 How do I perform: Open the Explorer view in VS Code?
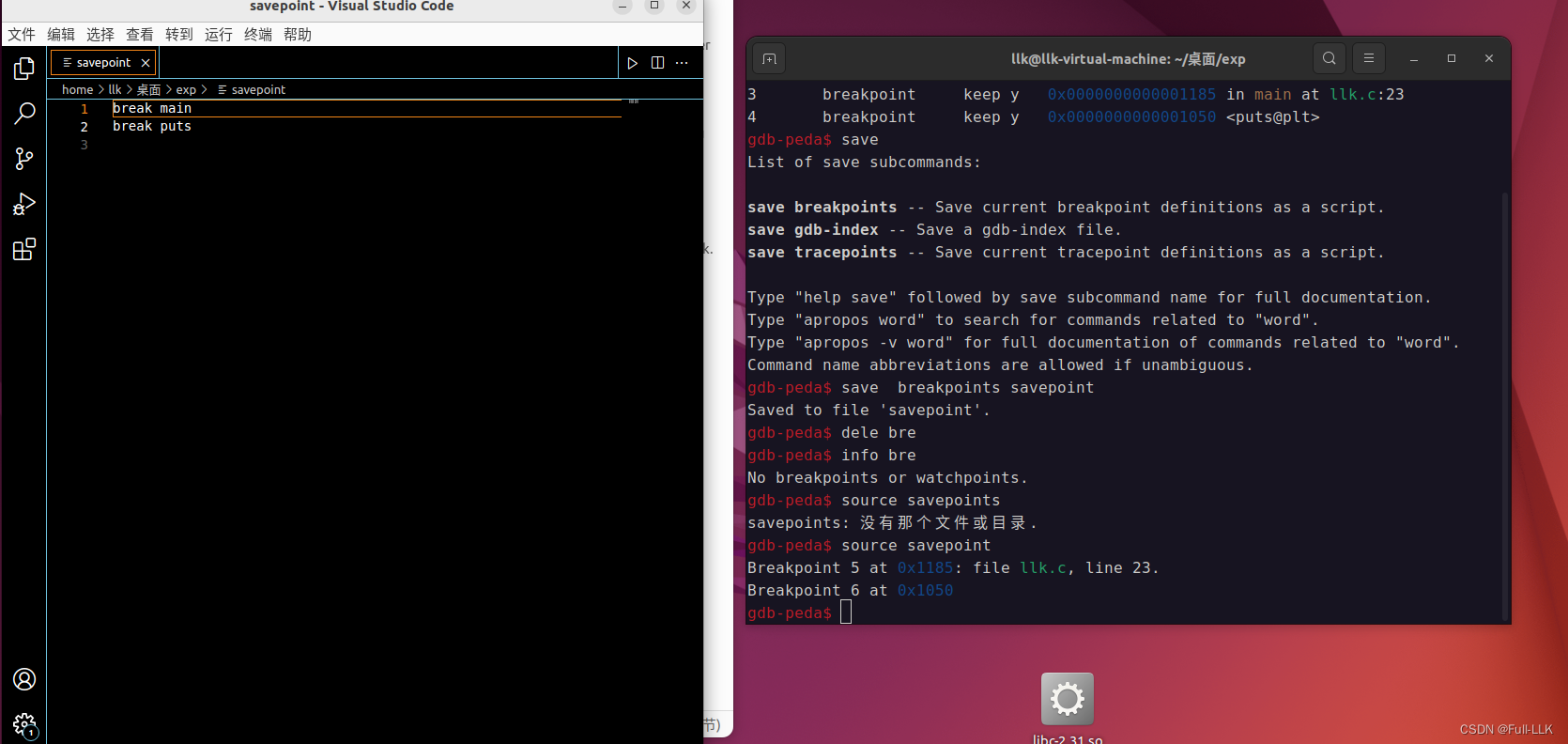click(x=24, y=69)
